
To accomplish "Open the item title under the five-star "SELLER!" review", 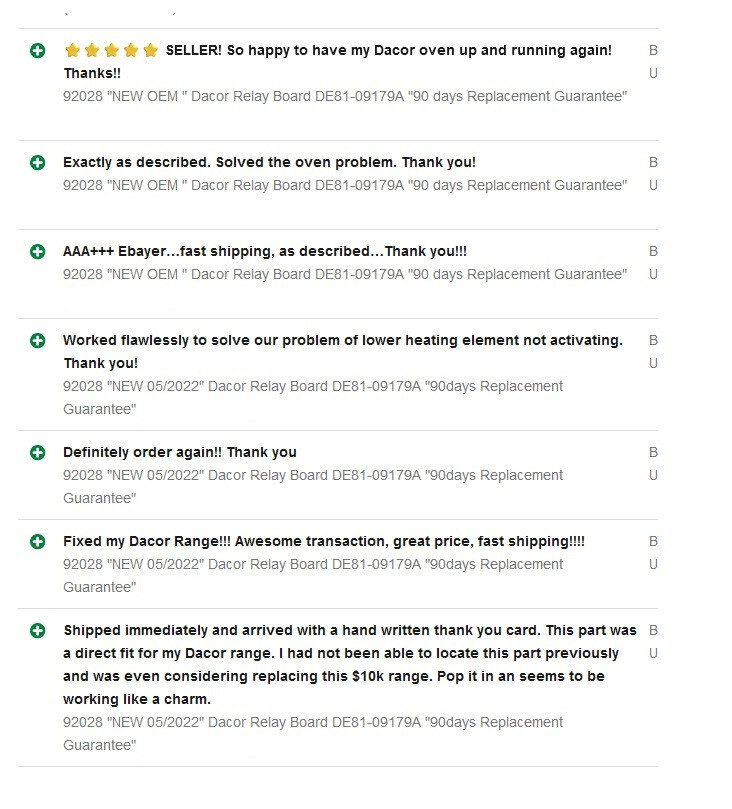I will pyautogui.click(x=345, y=96).
